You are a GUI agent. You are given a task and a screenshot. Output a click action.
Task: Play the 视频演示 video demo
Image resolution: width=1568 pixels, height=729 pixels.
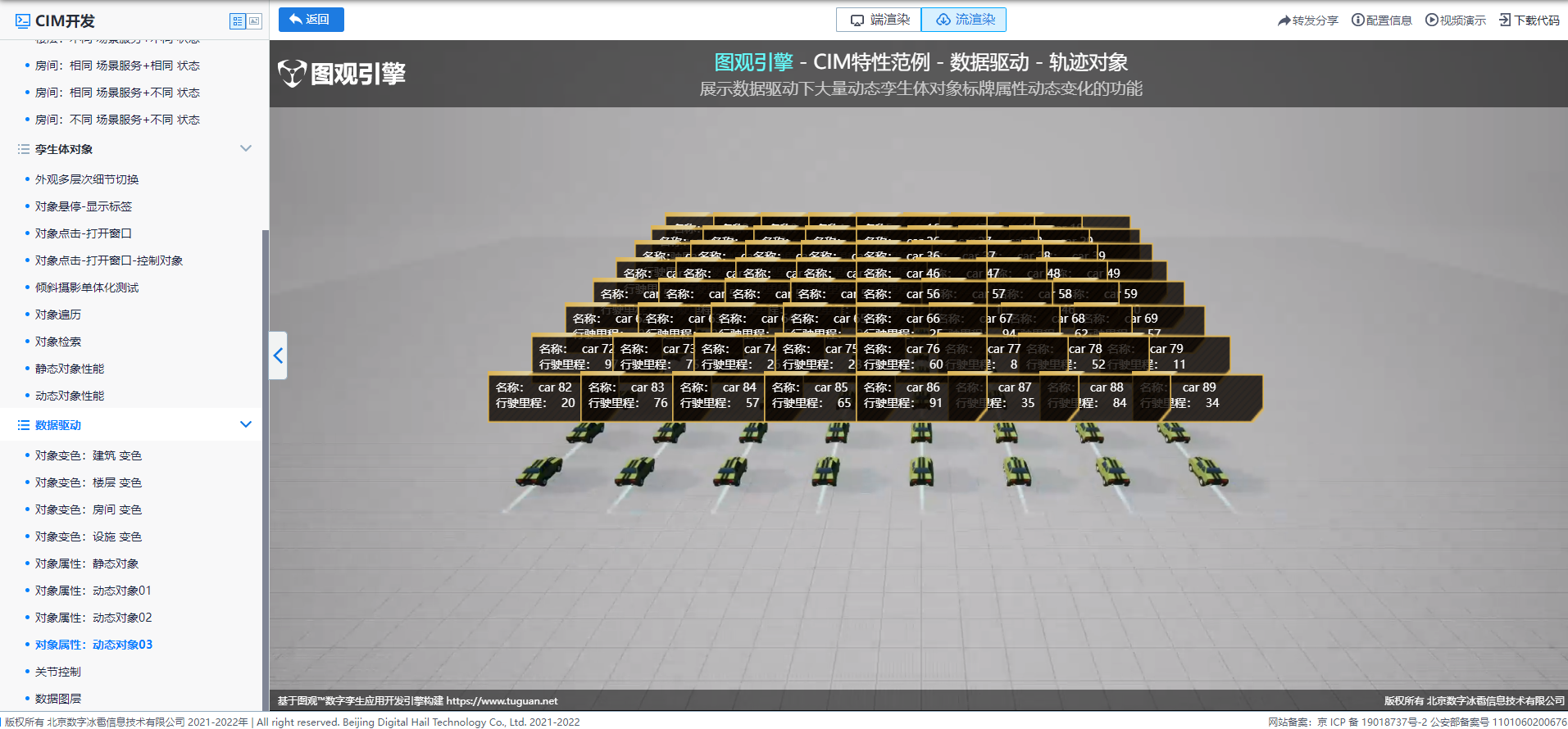1431,20
